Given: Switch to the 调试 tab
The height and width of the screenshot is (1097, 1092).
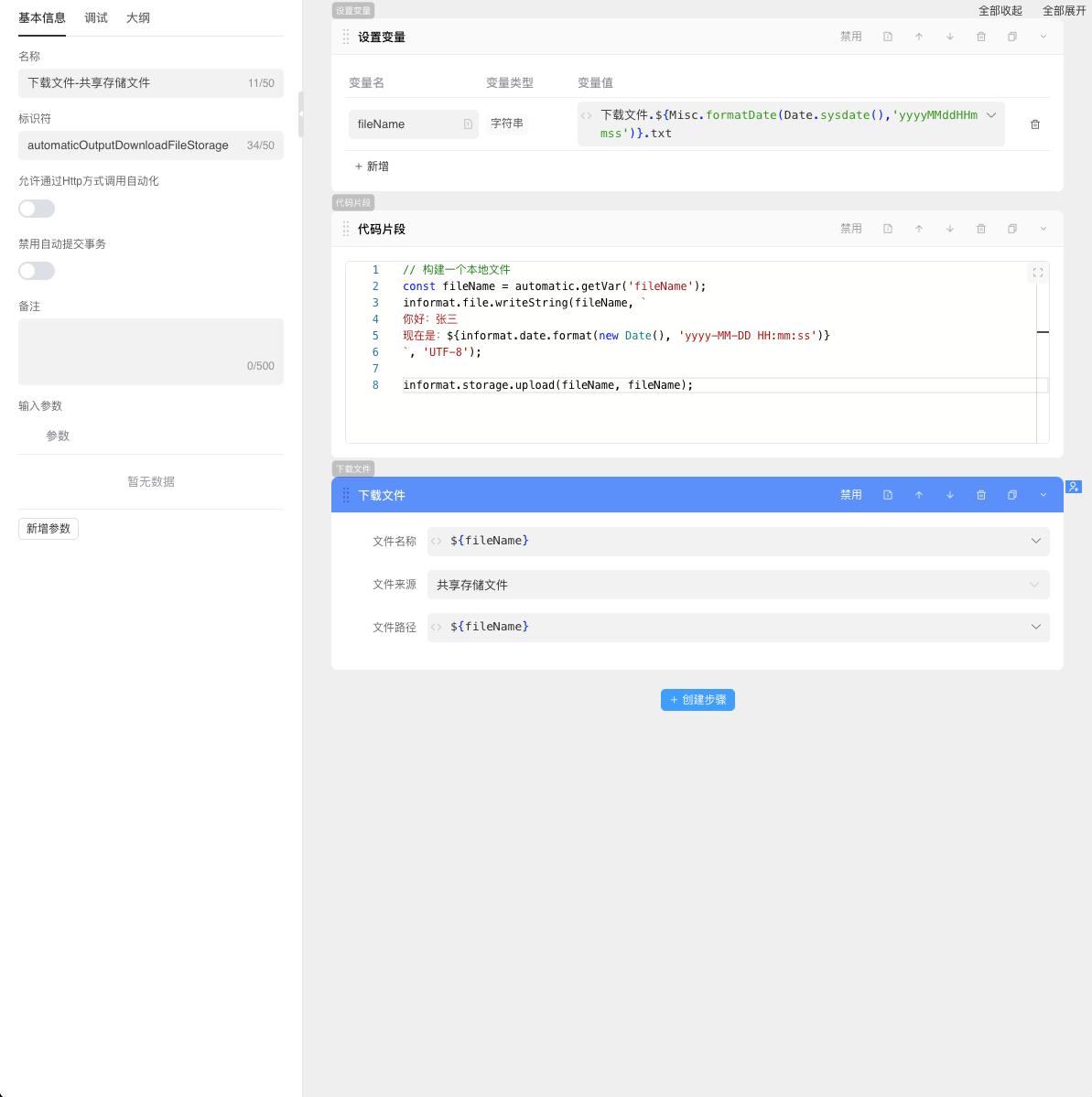Looking at the screenshot, I should pyautogui.click(x=96, y=18).
